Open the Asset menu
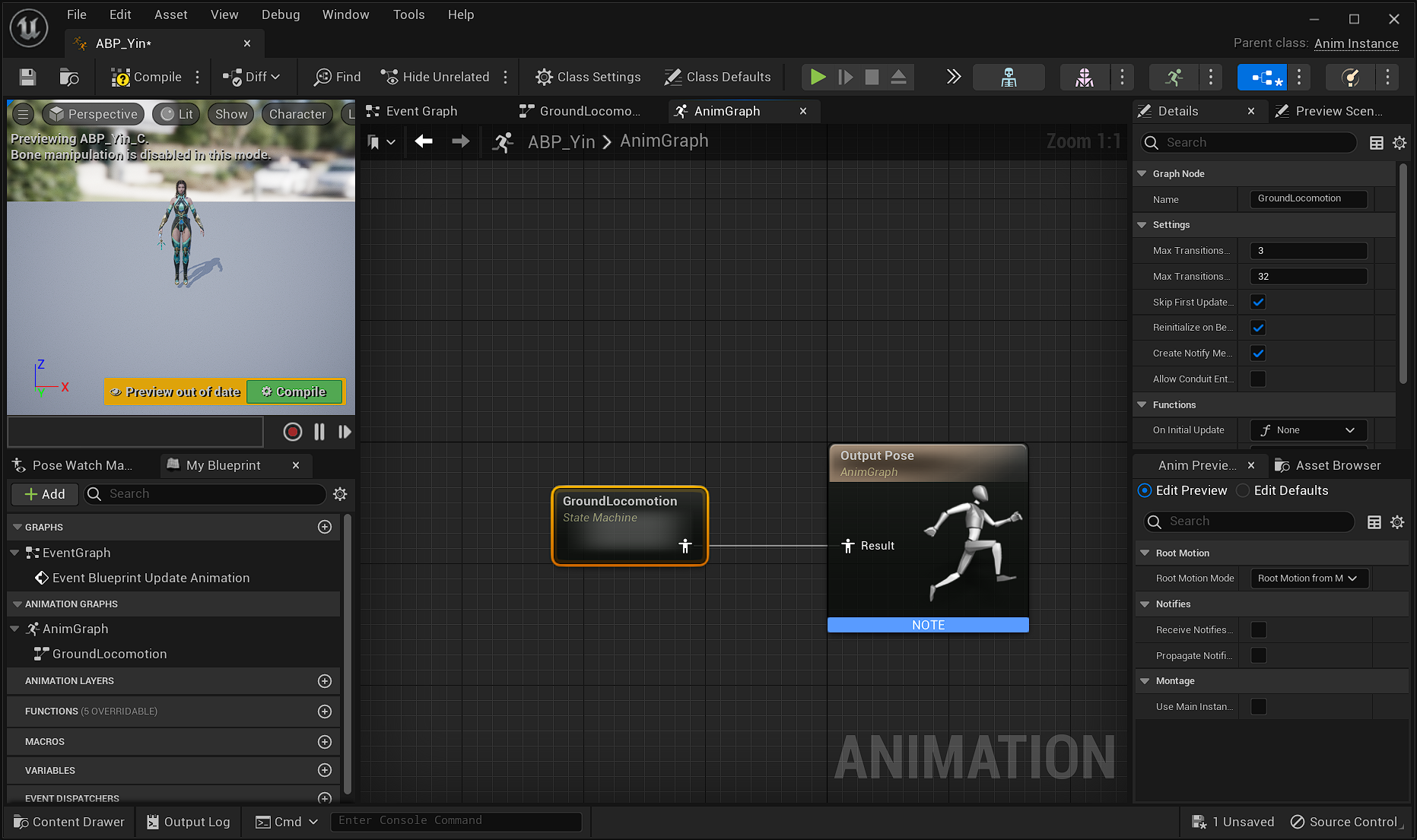1417x840 pixels. pos(171,14)
